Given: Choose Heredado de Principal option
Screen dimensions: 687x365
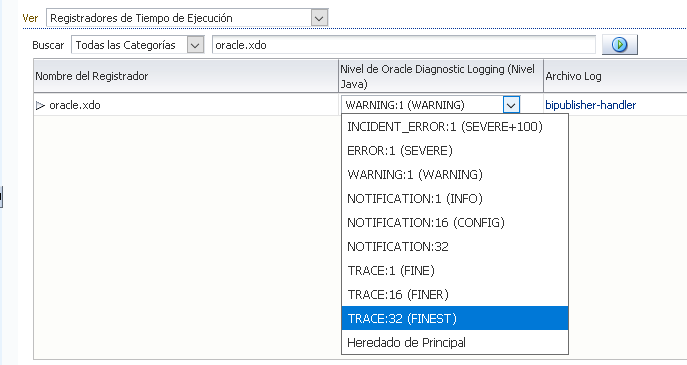Looking at the screenshot, I should (455, 342).
